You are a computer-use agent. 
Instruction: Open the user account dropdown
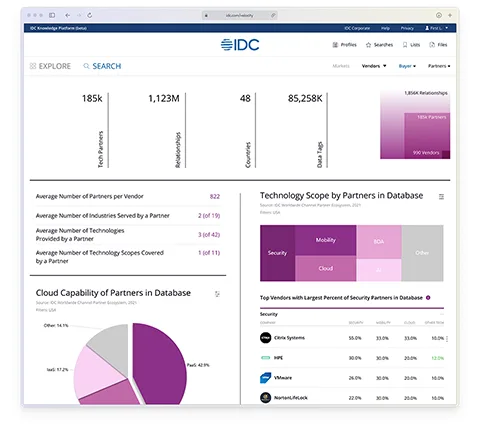(x=436, y=28)
